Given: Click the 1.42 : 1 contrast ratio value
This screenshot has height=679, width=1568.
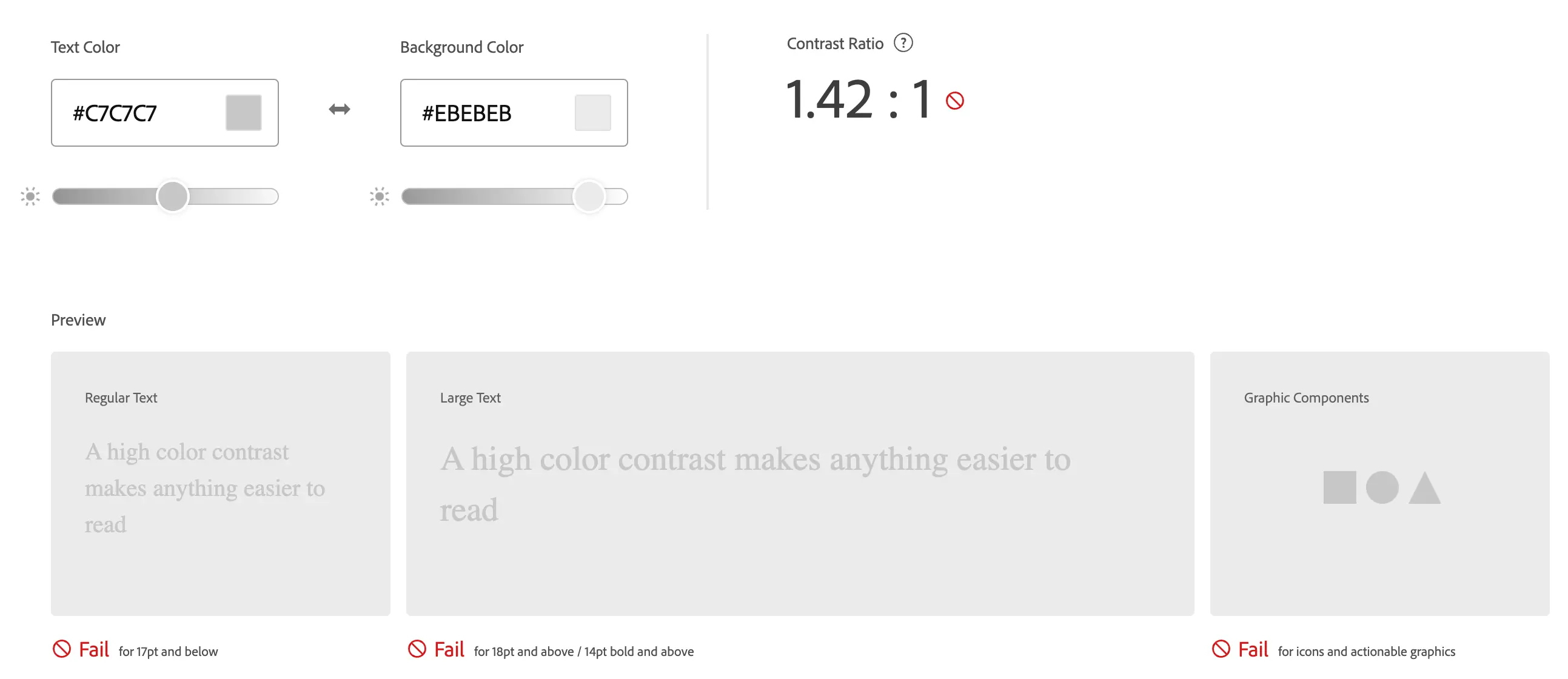Looking at the screenshot, I should 858,99.
